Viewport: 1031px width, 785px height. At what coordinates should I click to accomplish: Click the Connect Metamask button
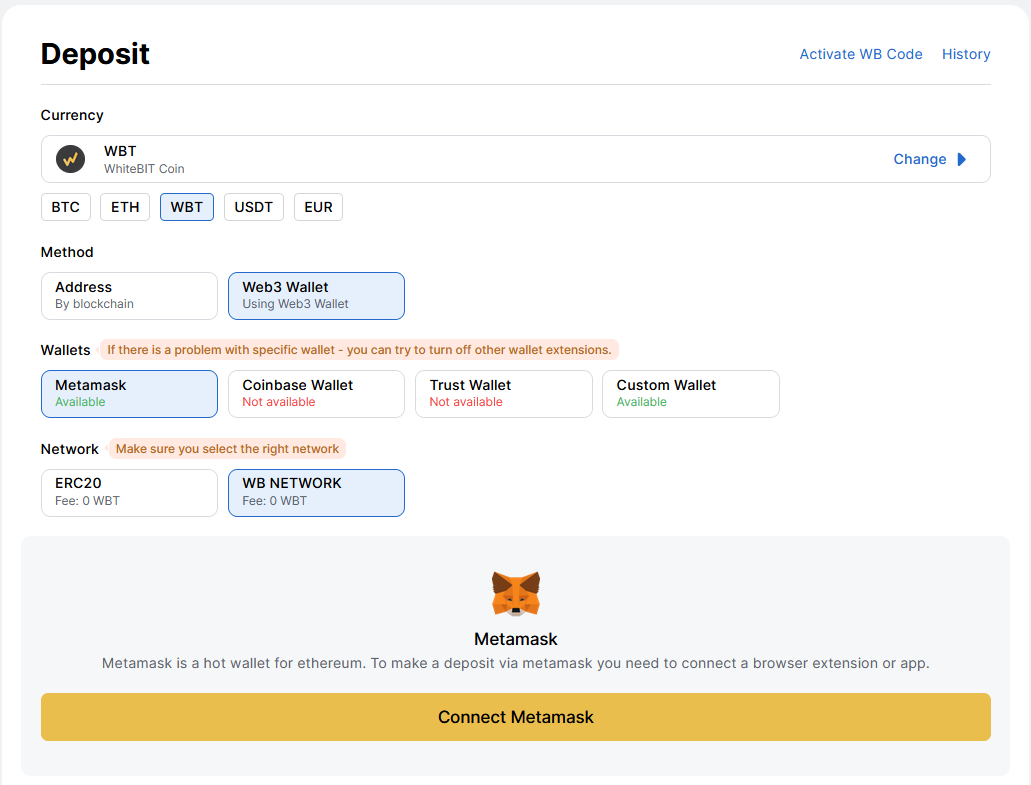(x=516, y=717)
